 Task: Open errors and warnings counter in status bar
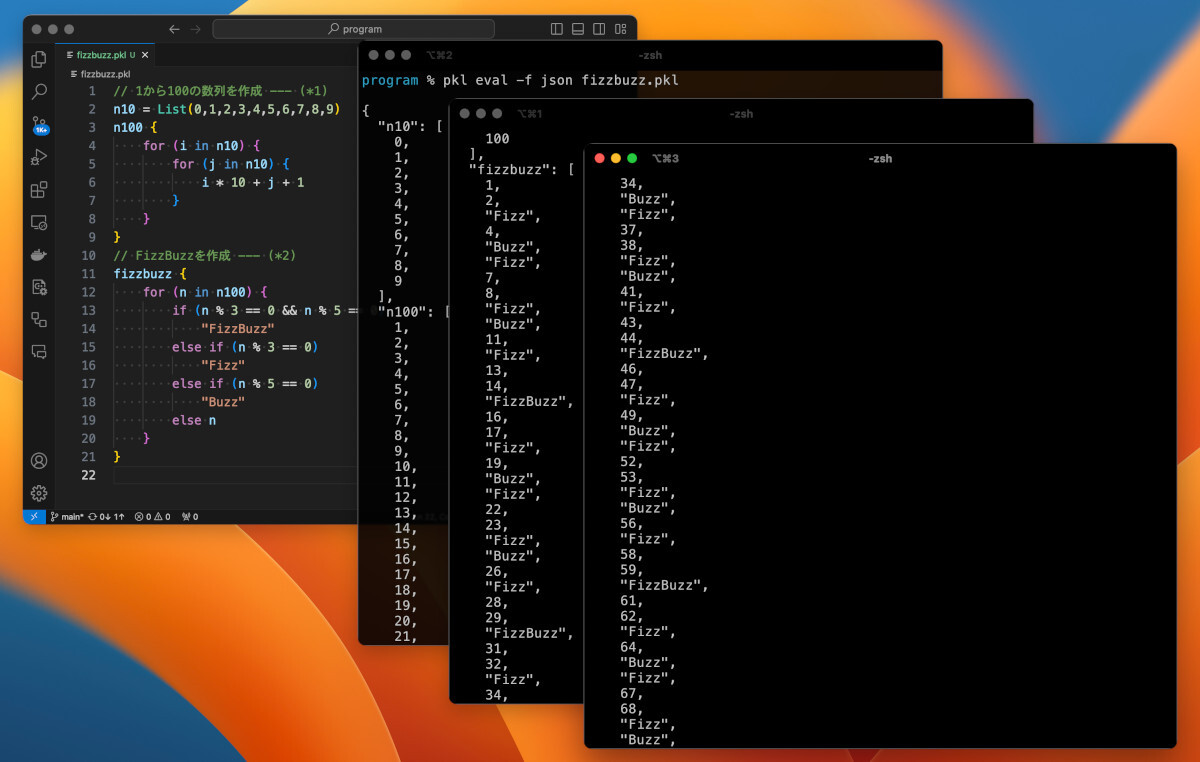coord(153,517)
